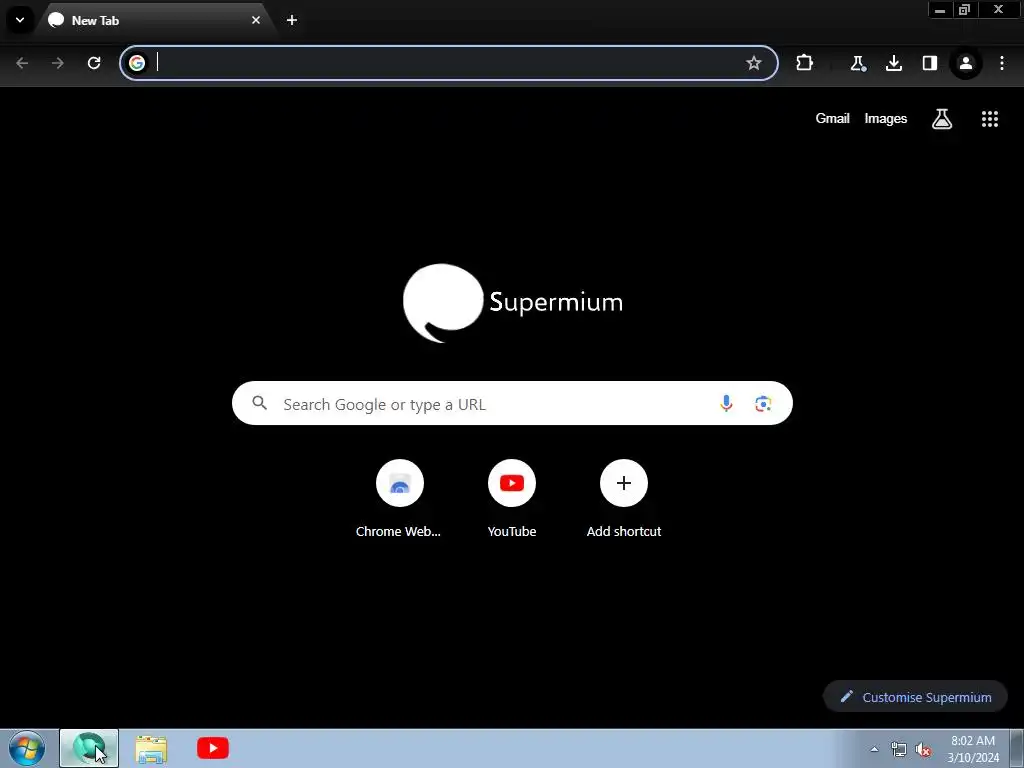
Task: Close the New Tab tab
Action: pos(256,20)
